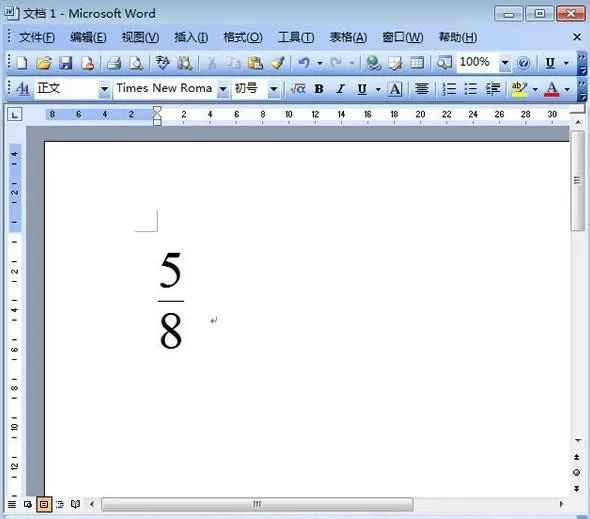Open the 格式(O) menu

tap(243, 37)
